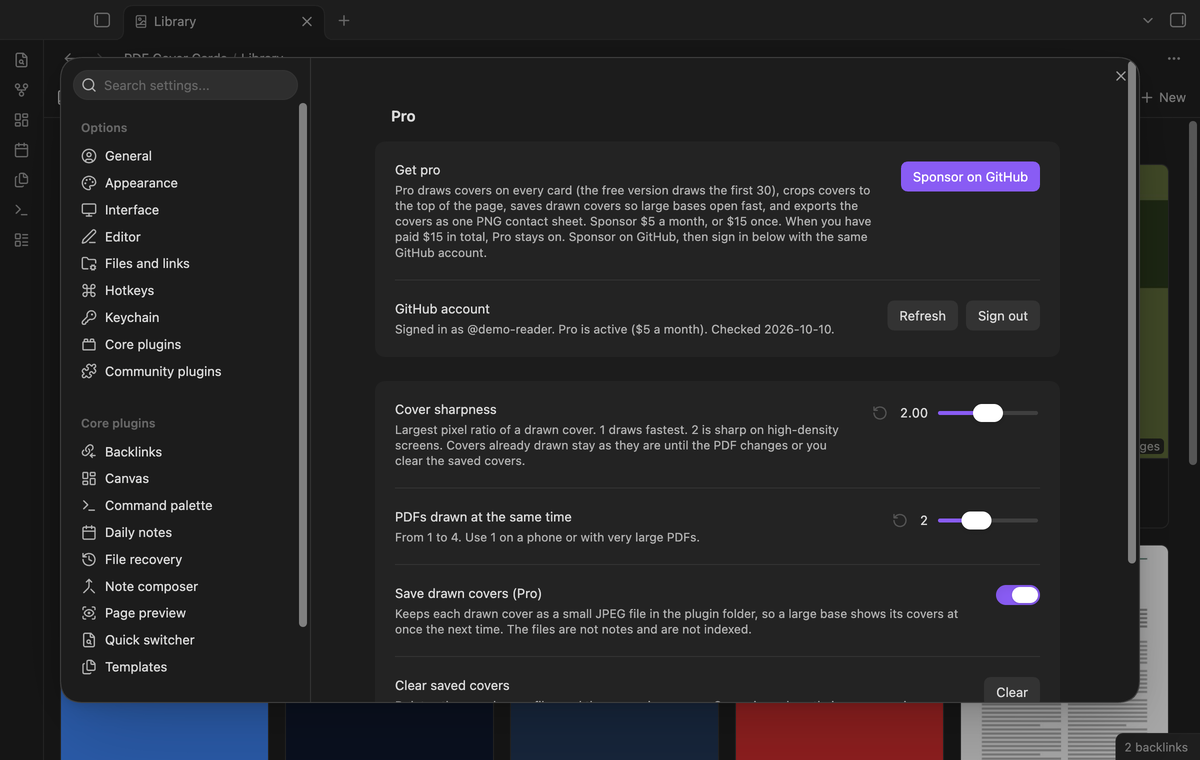
Task: Click the GitHub account setting title
Action: pyautogui.click(x=442, y=309)
